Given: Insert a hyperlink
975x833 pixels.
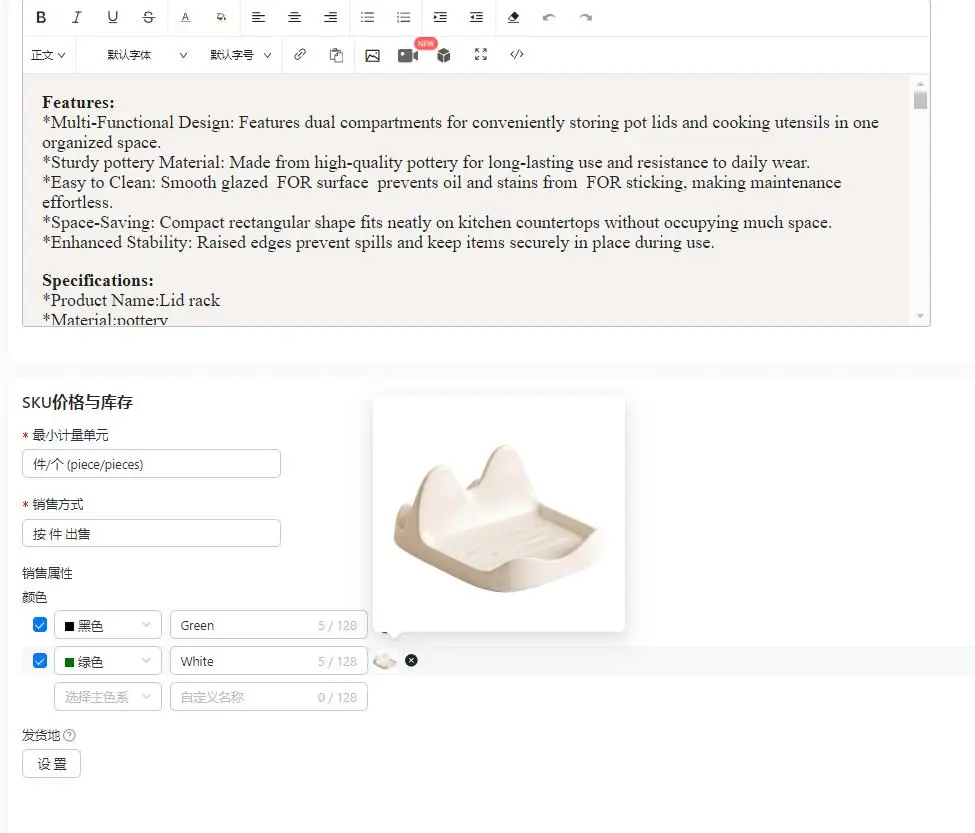Looking at the screenshot, I should (x=300, y=55).
